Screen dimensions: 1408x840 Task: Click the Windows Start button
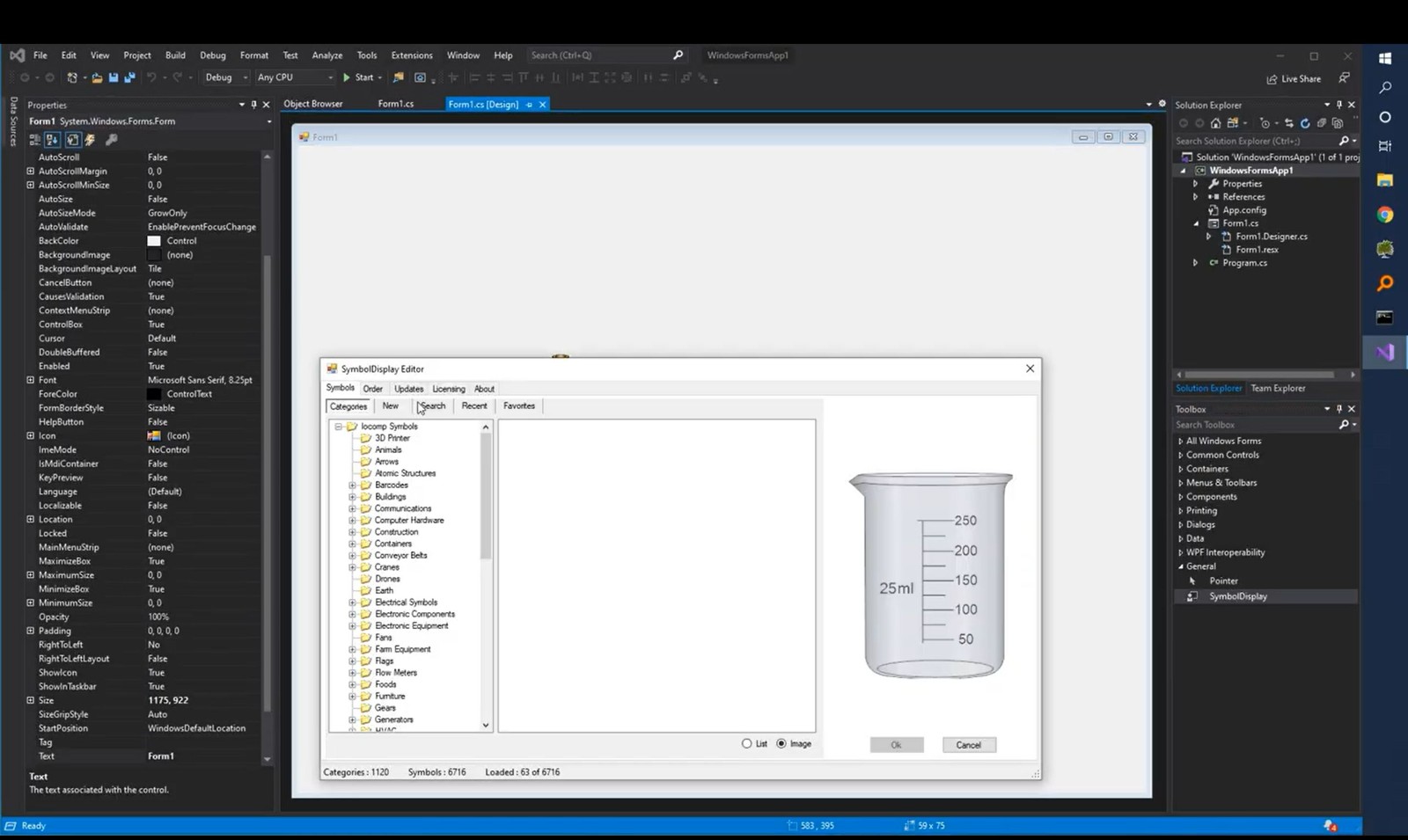[1385, 58]
